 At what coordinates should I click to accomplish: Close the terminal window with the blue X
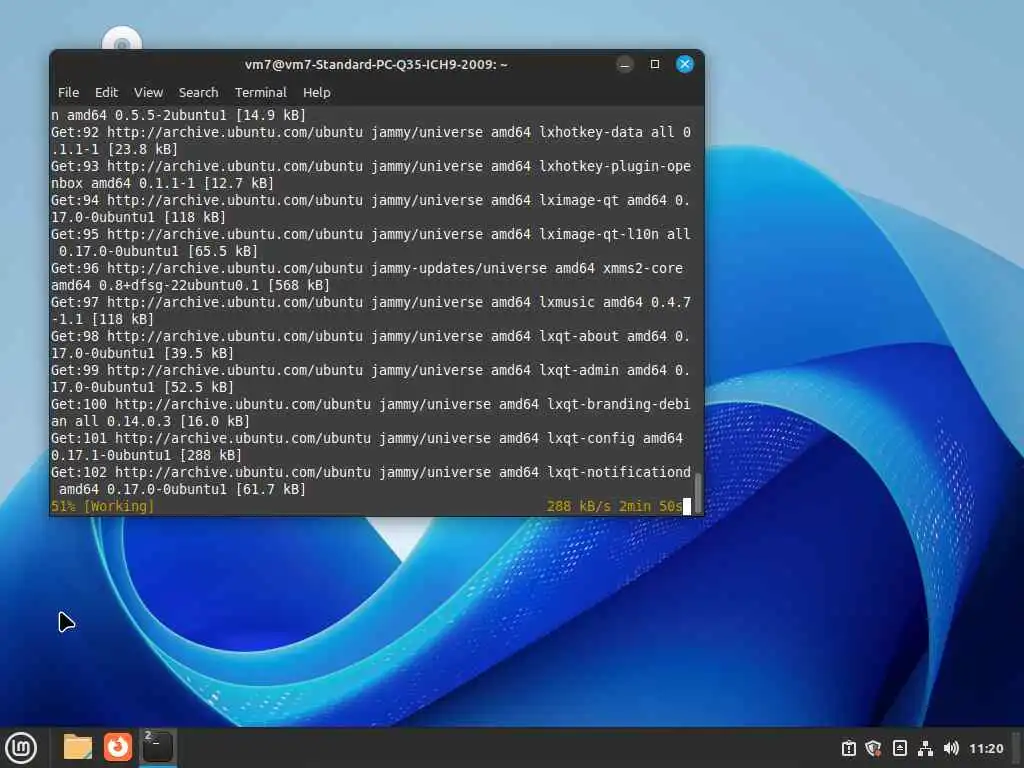click(684, 64)
